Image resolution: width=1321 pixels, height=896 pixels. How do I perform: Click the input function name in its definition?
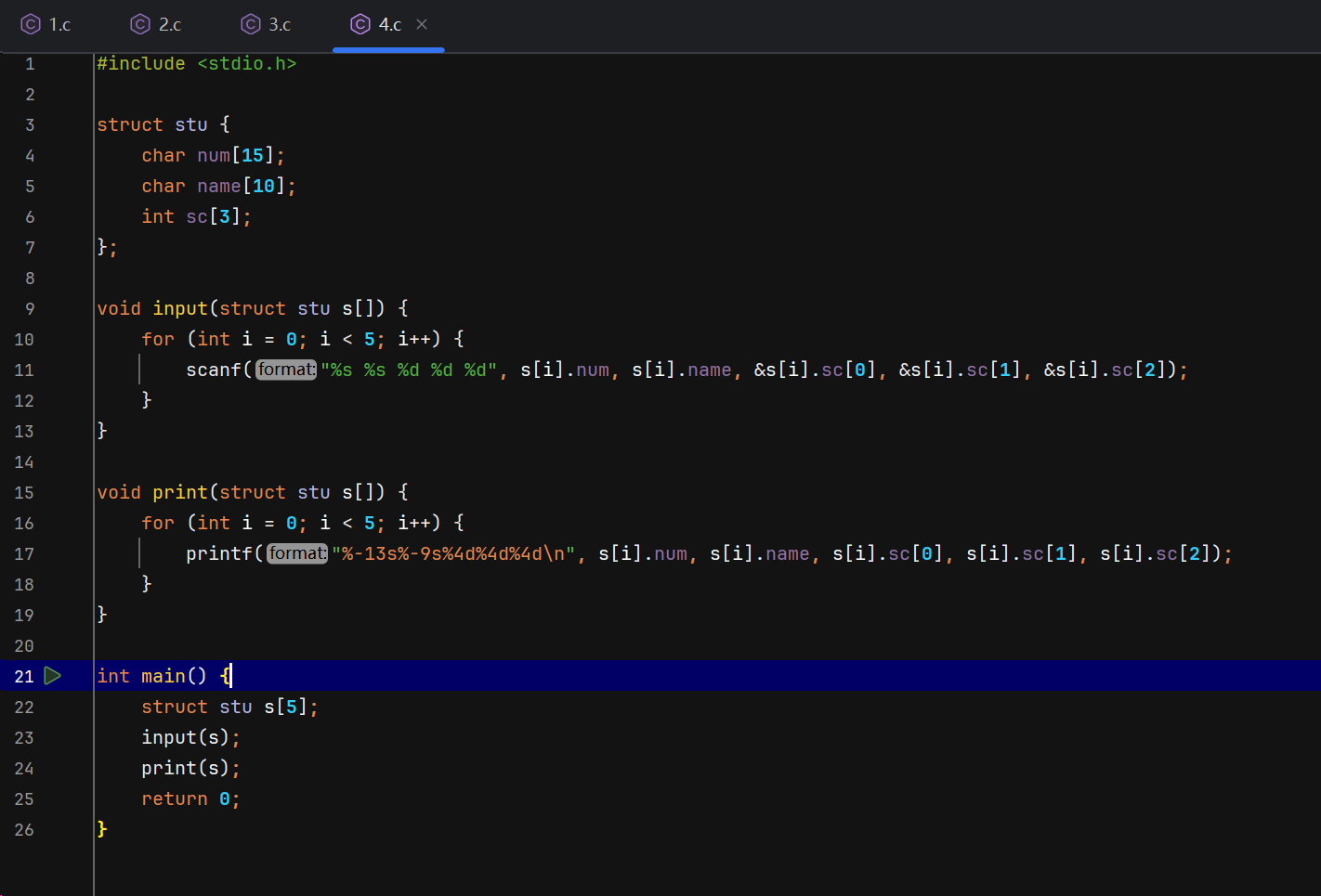tap(180, 308)
